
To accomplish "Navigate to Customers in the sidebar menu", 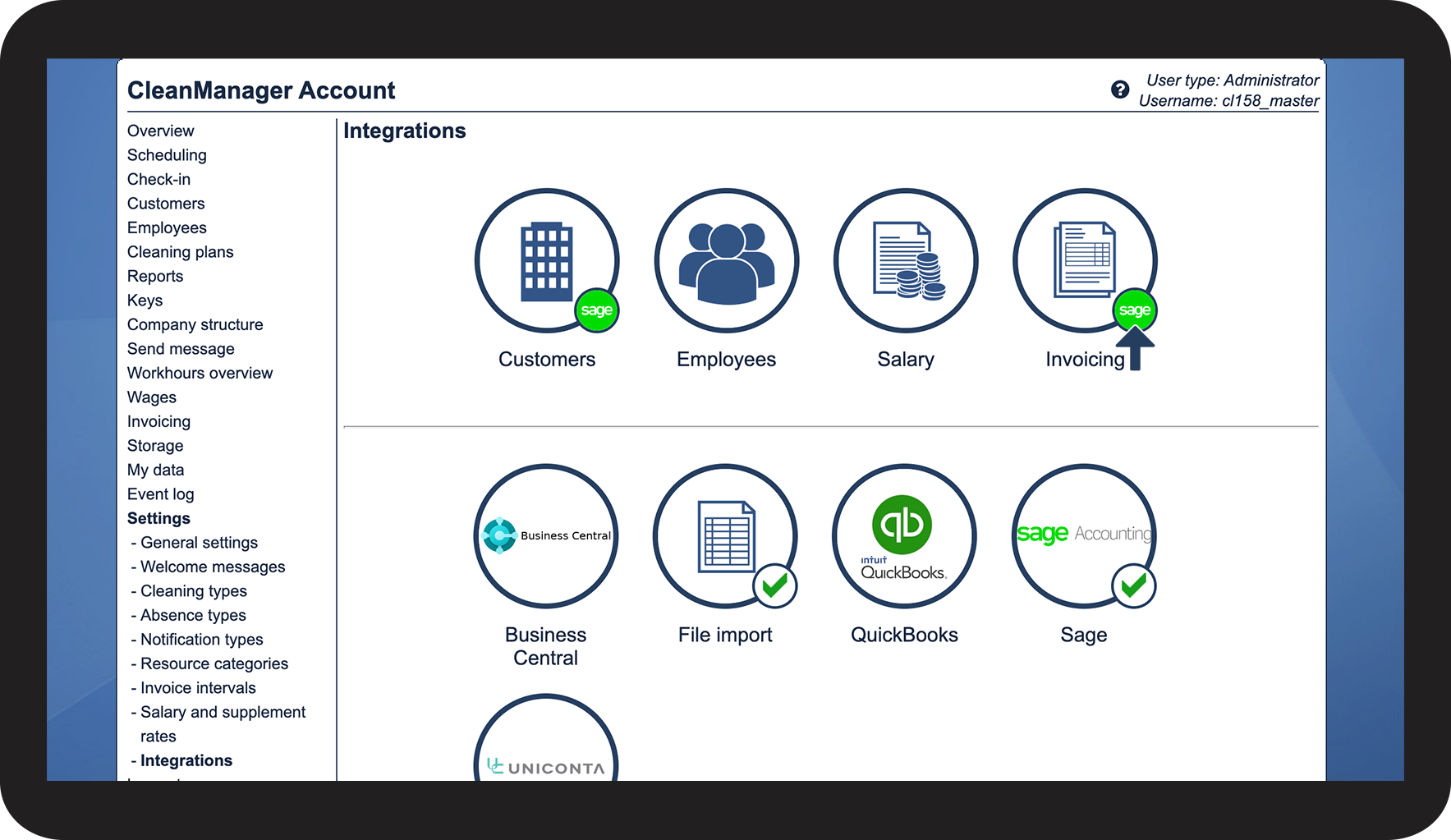I will tap(166, 204).
